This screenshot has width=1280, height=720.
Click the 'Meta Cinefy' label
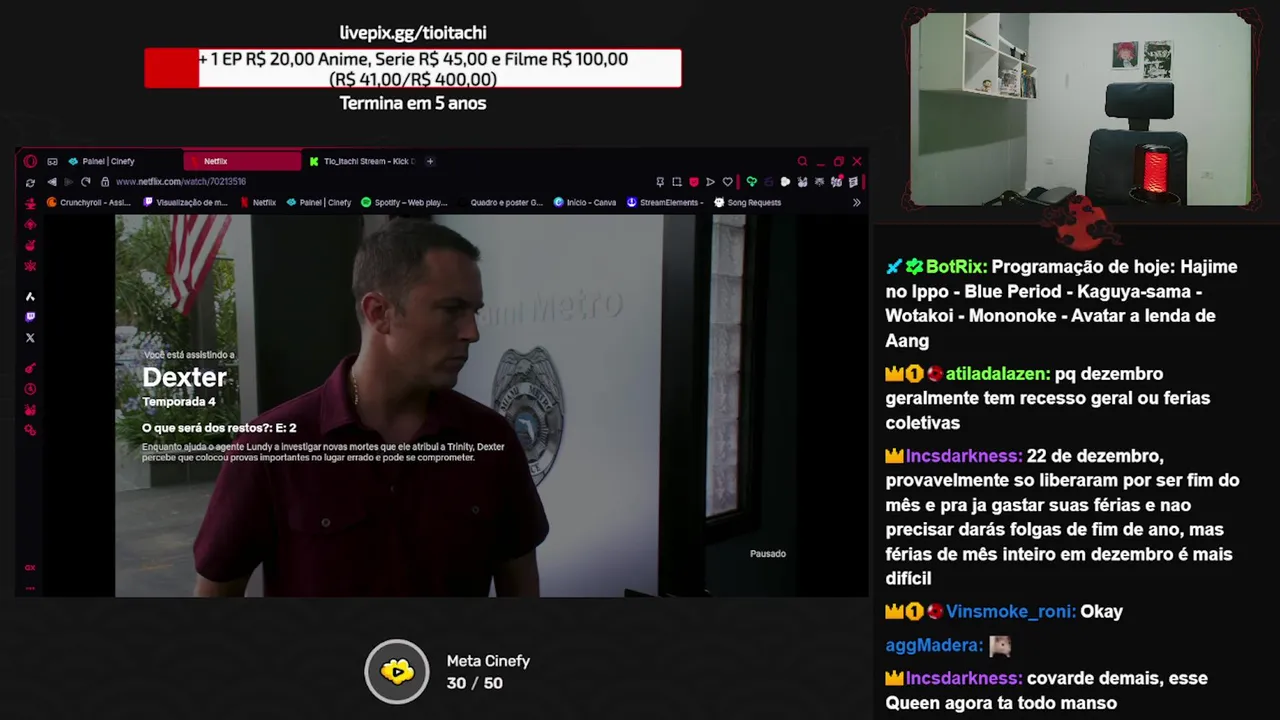coord(488,661)
